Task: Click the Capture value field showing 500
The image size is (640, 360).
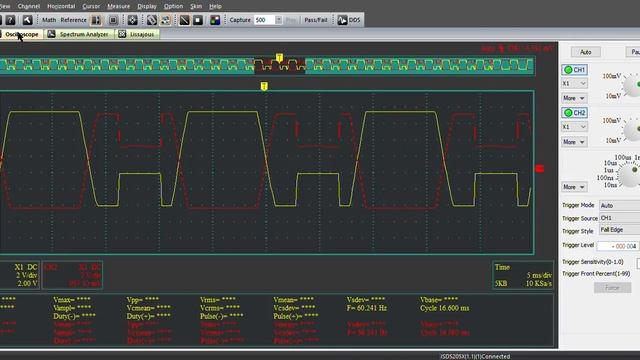Action: click(x=264, y=20)
